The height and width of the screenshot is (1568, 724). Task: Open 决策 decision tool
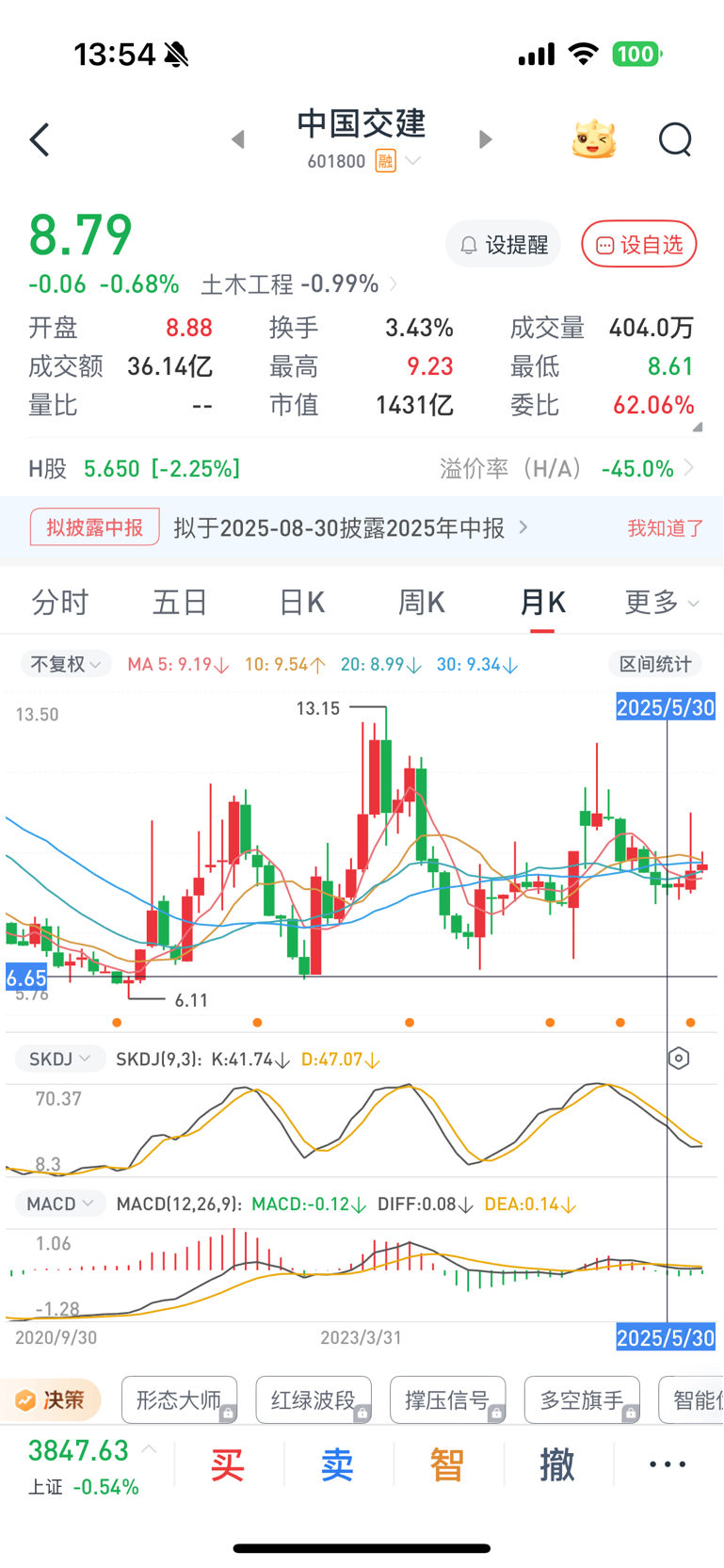51,1400
